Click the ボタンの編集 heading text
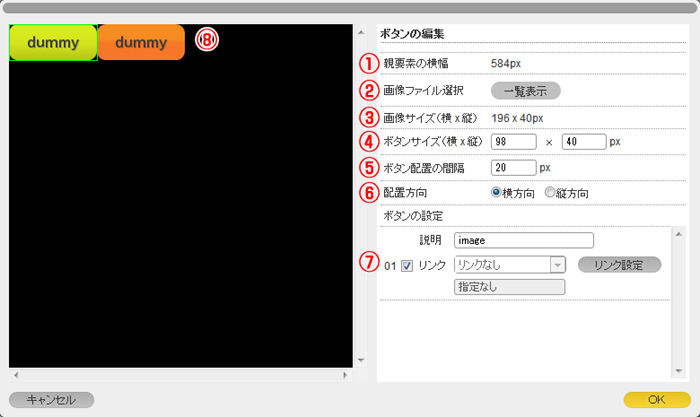This screenshot has height=417, width=700. pyautogui.click(x=412, y=34)
